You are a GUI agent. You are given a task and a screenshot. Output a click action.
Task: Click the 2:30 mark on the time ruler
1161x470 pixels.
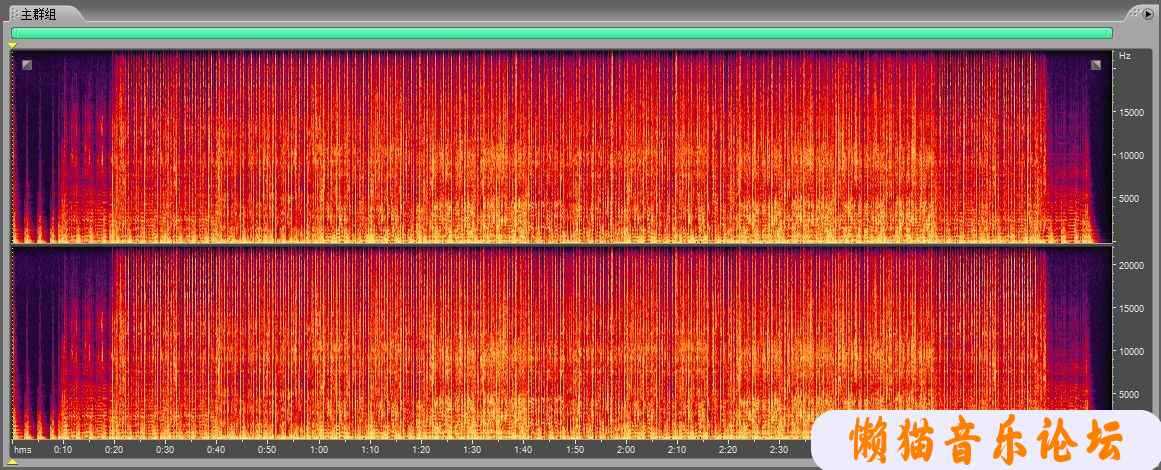tap(780, 450)
